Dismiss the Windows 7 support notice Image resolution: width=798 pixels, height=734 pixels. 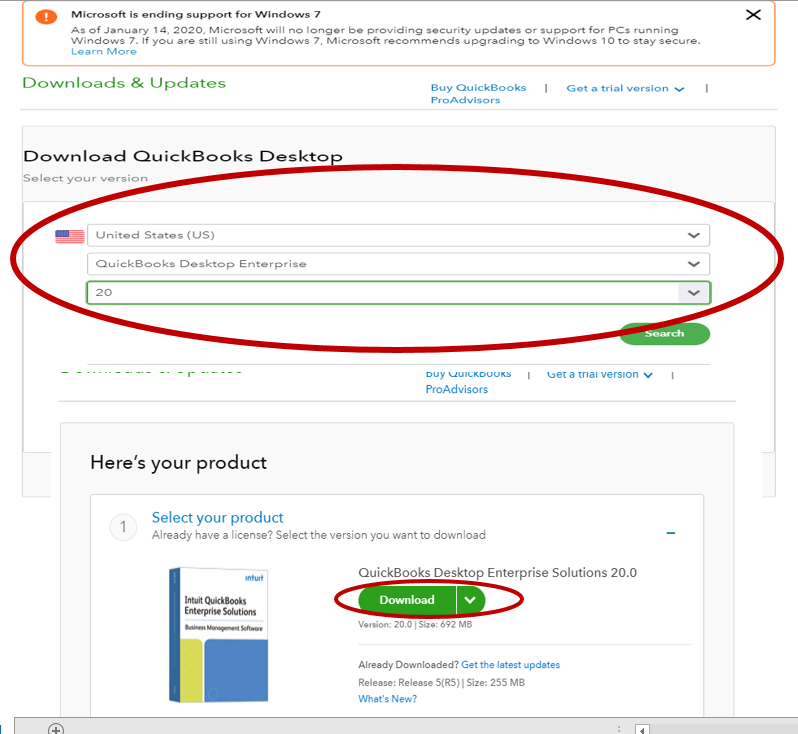(753, 15)
